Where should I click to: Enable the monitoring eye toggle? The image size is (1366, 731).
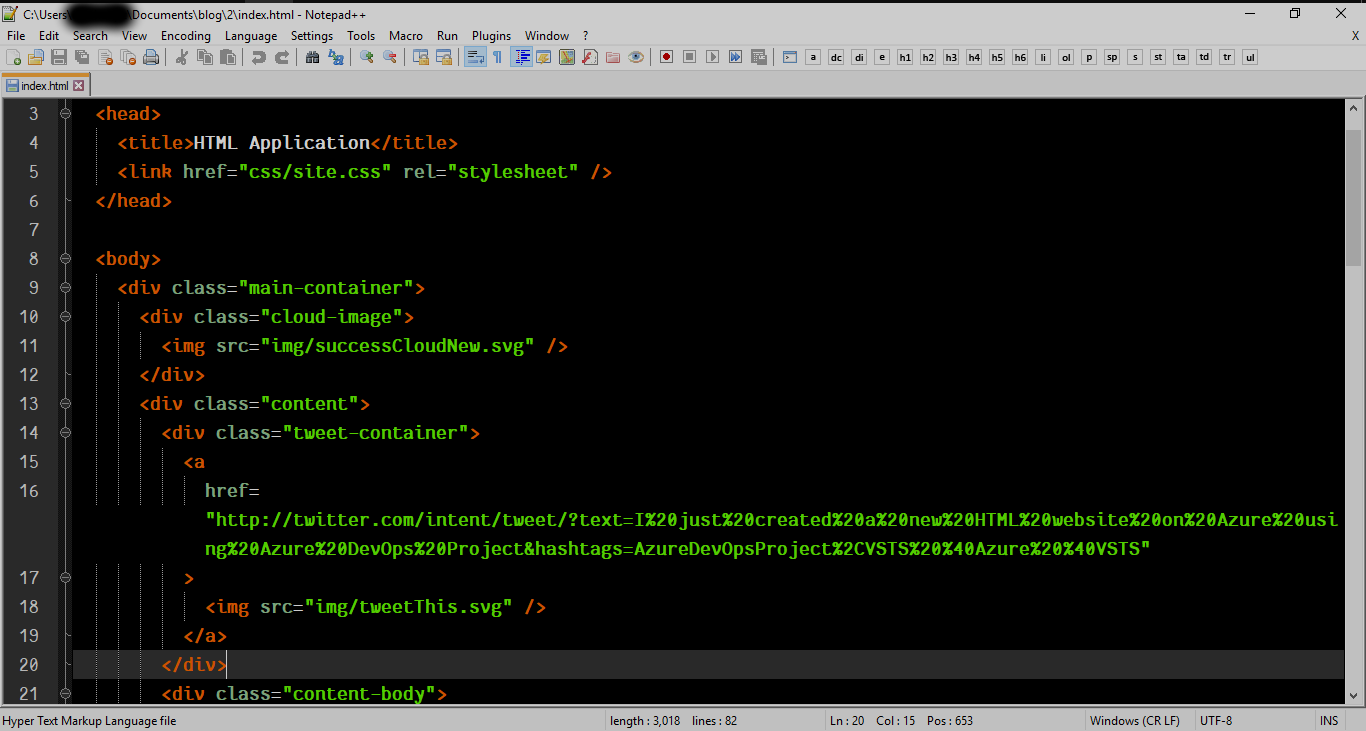pos(636,57)
